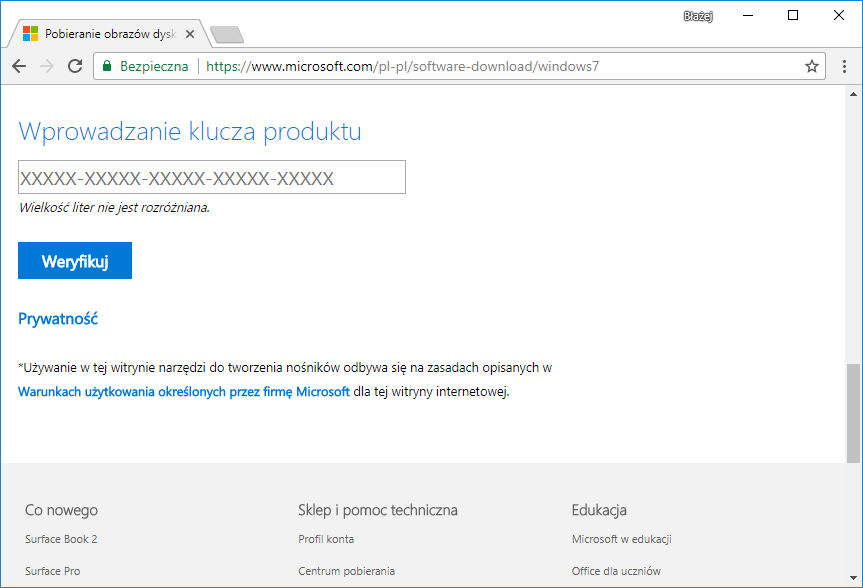Open the Błażej profile button
This screenshot has height=588, width=863.
[698, 16]
